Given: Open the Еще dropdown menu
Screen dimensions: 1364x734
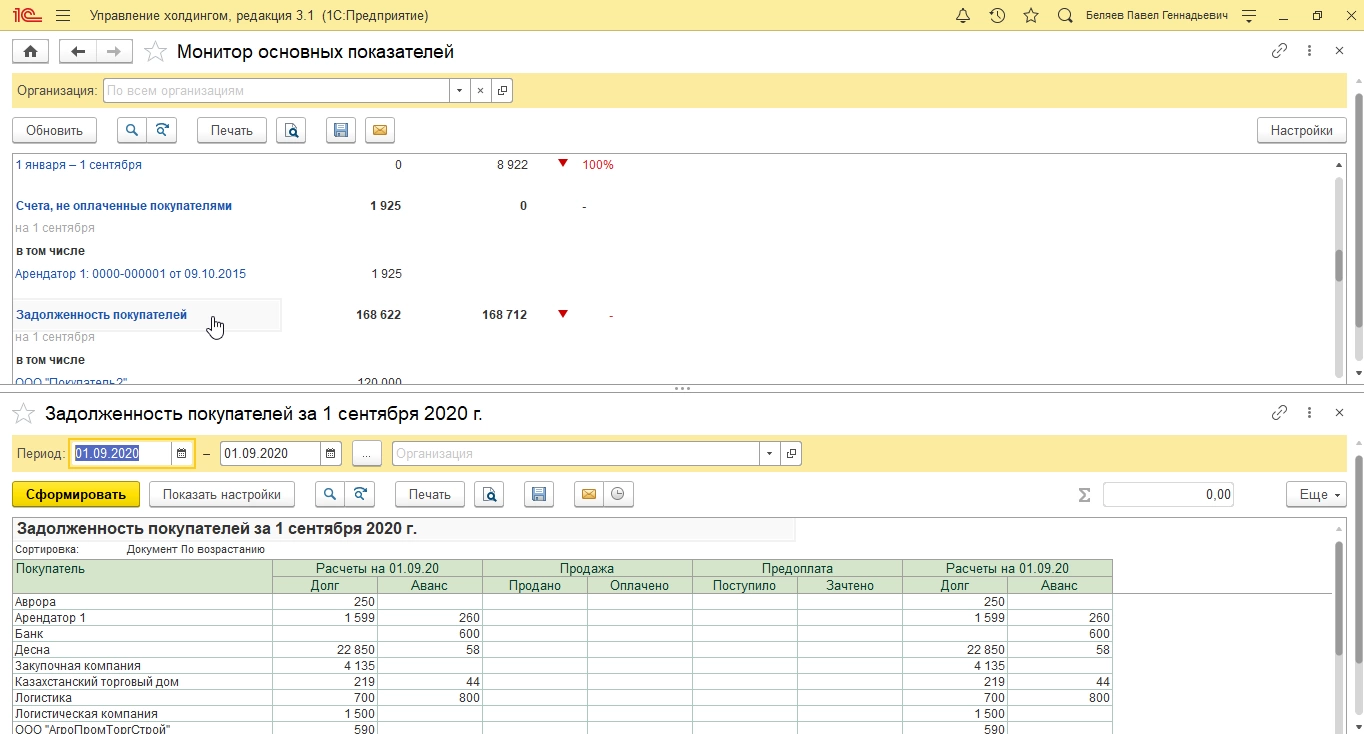Looking at the screenshot, I should click(x=1315, y=494).
